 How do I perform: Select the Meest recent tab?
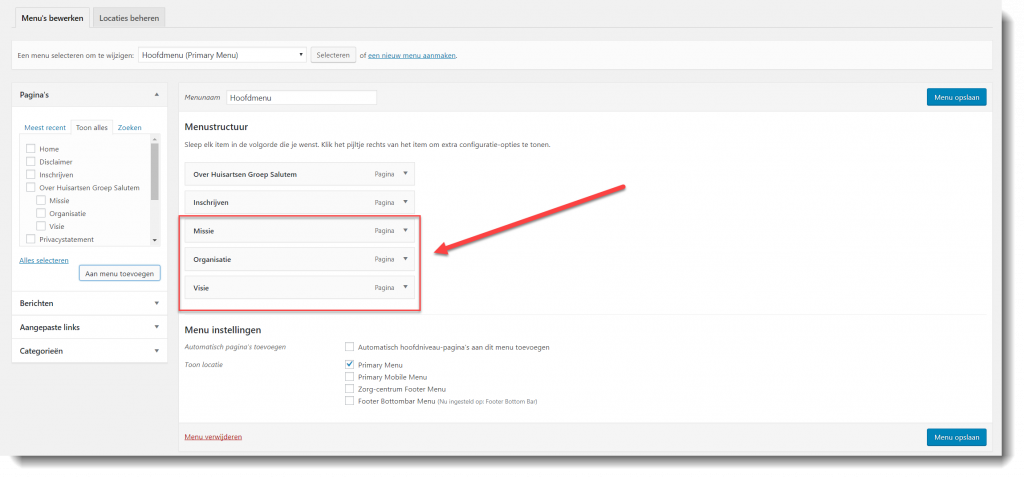(x=45, y=127)
